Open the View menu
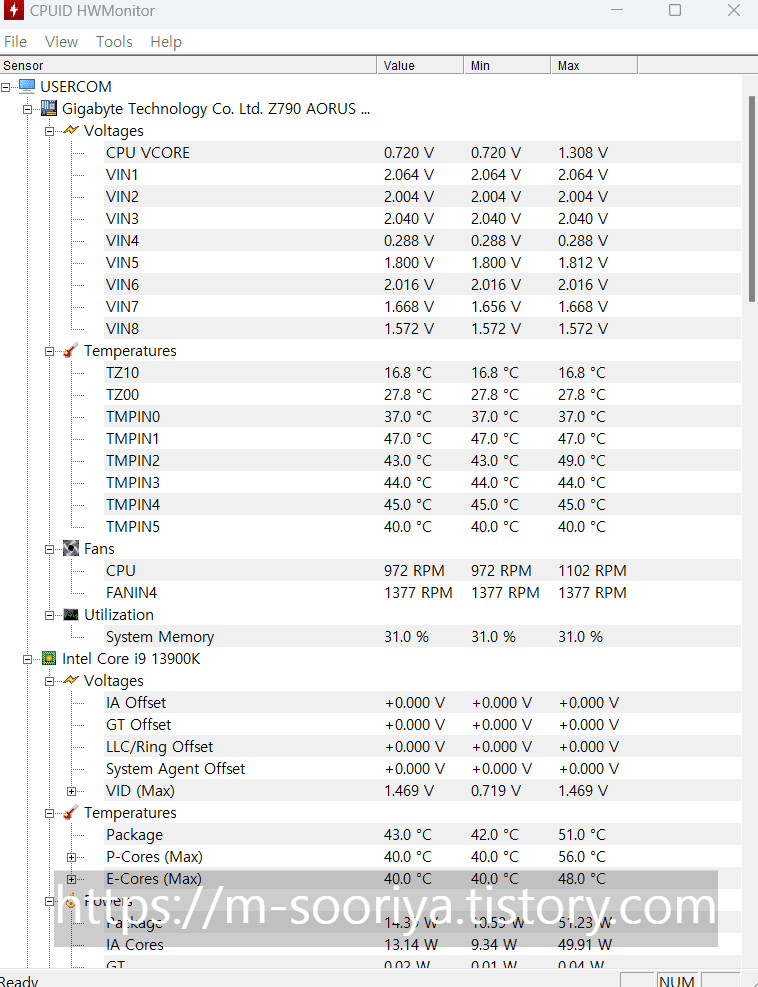 (x=61, y=42)
